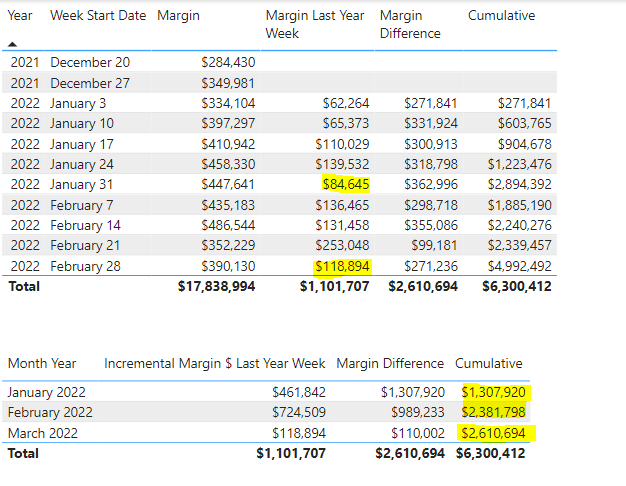Image resolution: width=626 pixels, height=486 pixels.
Task: Sort by Margin Last Year Week header
Action: pos(315,24)
